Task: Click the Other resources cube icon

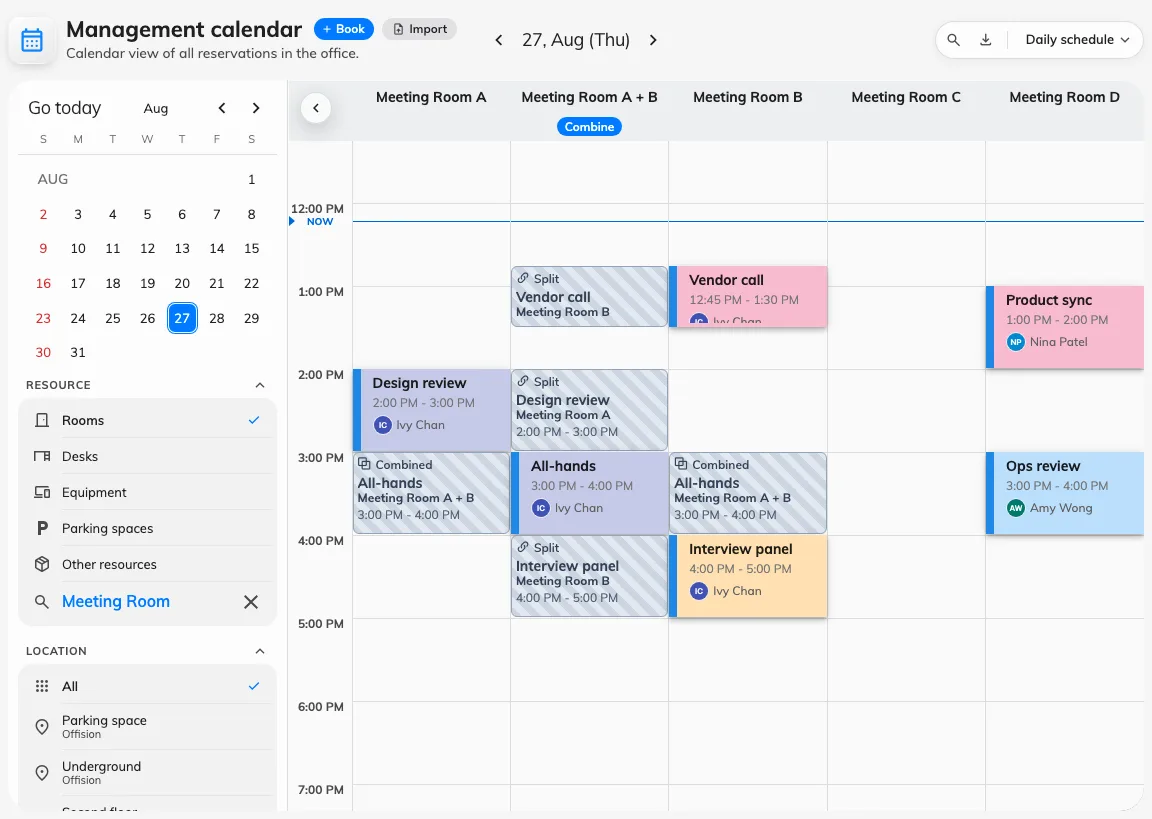Action: coord(42,564)
